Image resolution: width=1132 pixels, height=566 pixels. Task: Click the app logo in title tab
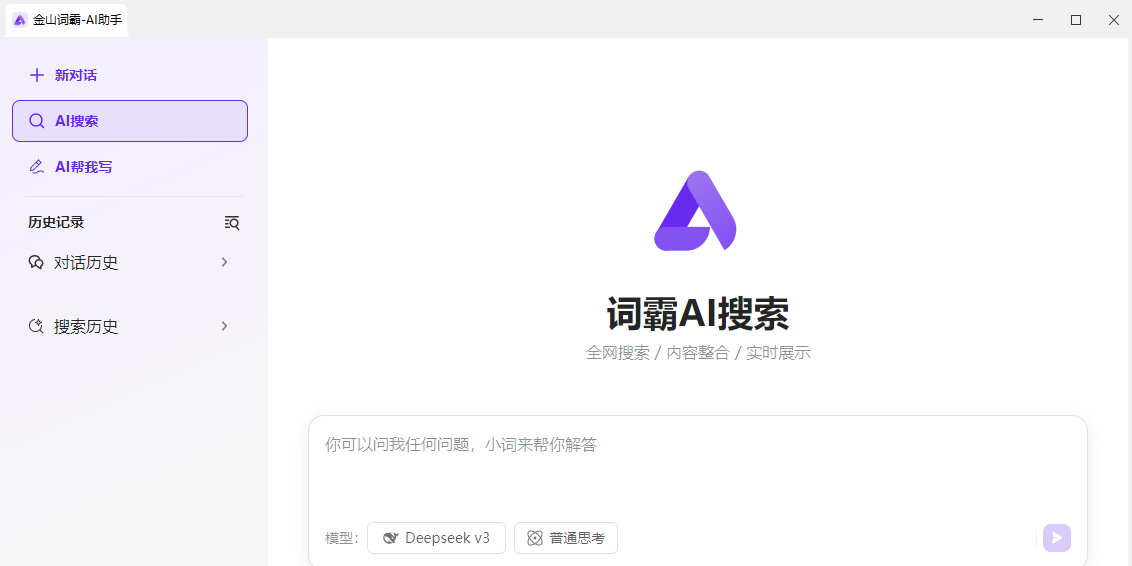pyautogui.click(x=20, y=20)
